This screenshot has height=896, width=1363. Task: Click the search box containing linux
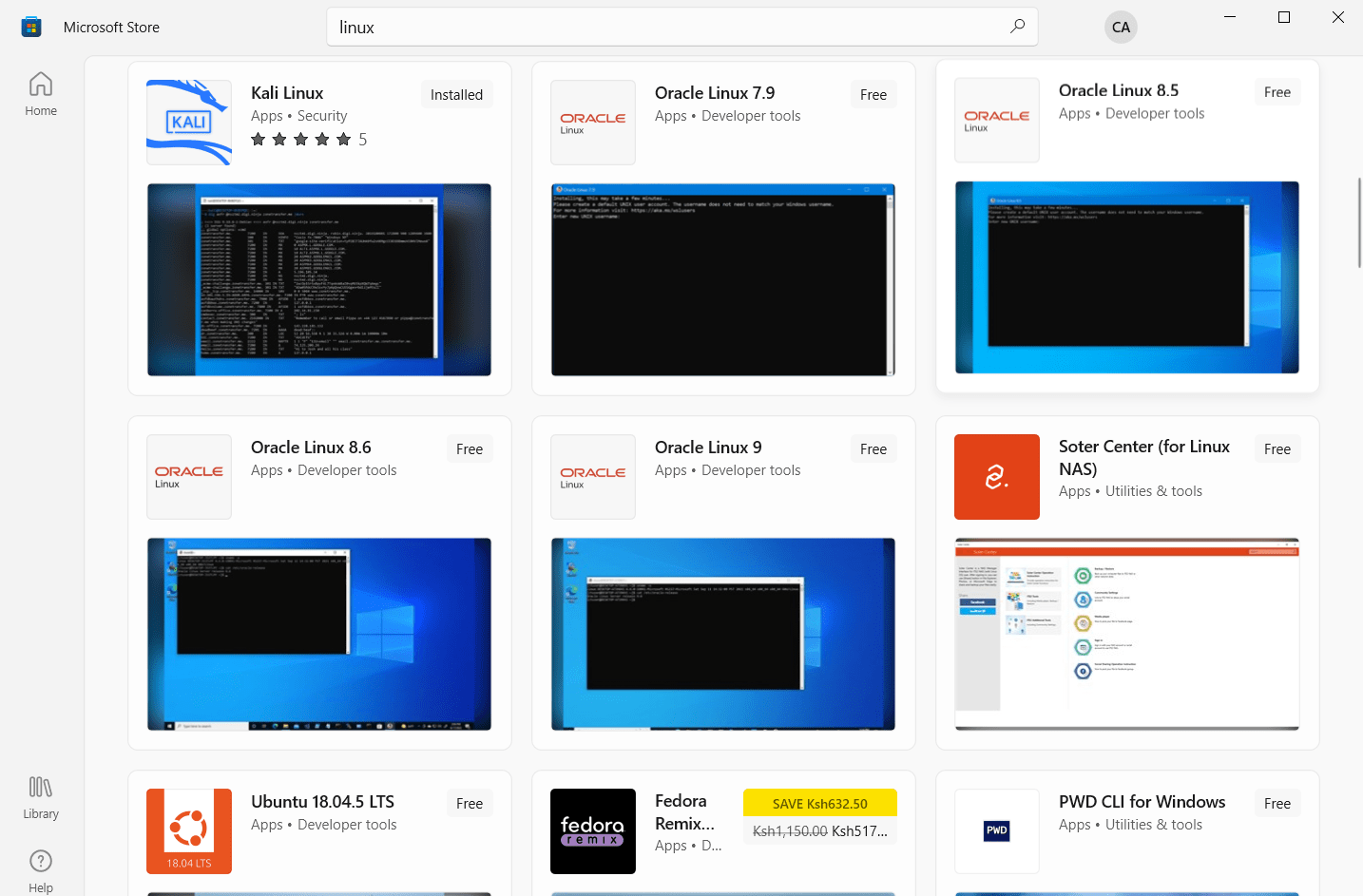click(665, 28)
